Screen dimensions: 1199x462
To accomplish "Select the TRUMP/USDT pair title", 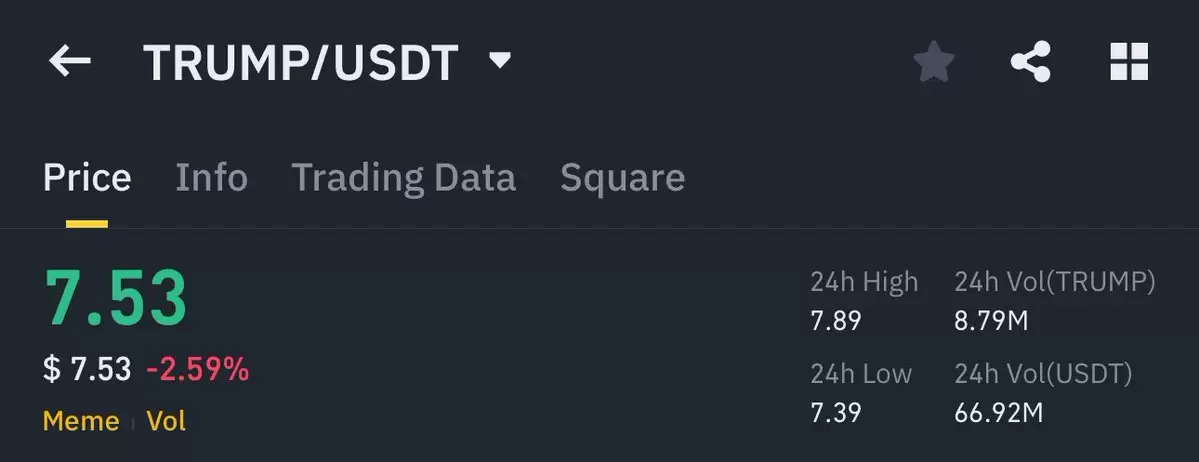I will pos(301,62).
